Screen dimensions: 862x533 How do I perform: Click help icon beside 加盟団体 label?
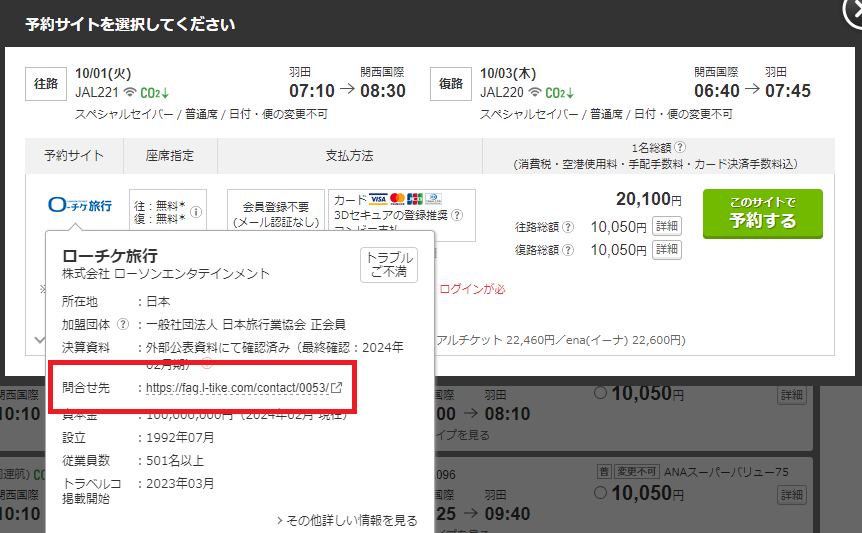[x=123, y=324]
